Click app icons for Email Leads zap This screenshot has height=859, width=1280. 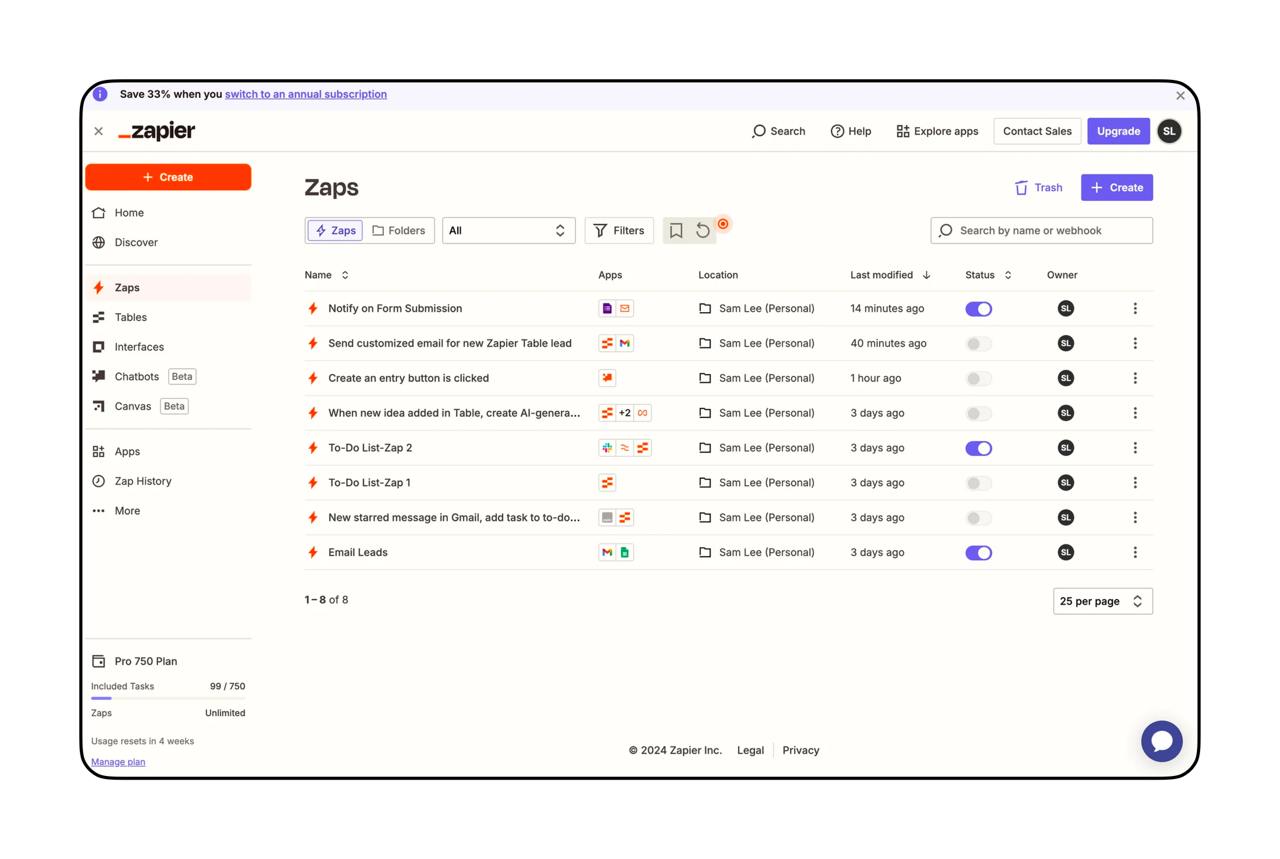pos(616,553)
